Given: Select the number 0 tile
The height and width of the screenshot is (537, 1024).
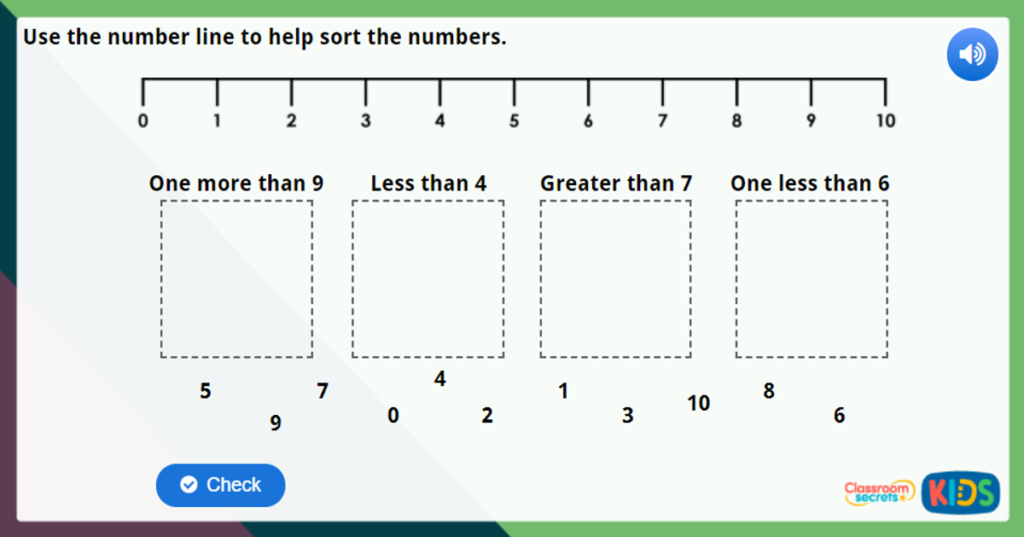Looking at the screenshot, I should pos(393,416).
